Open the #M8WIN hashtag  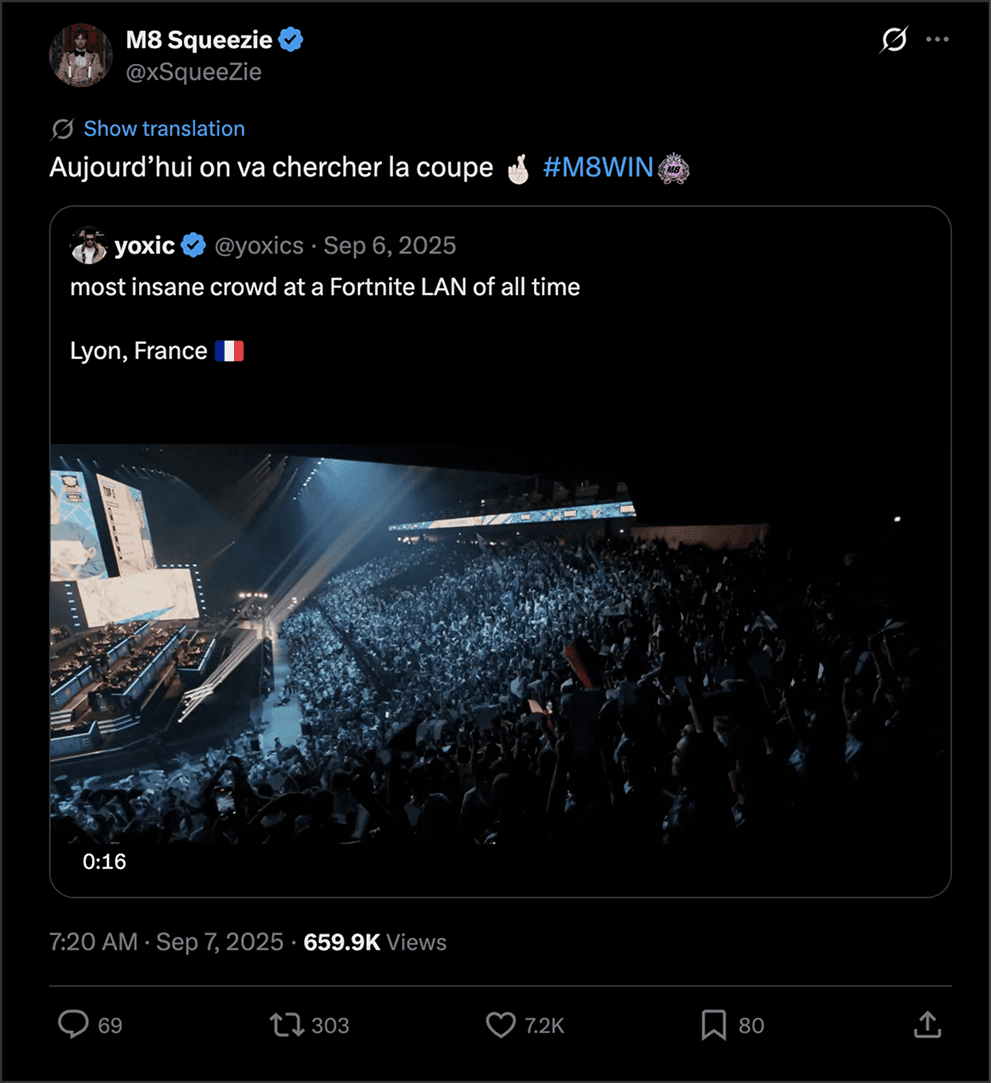point(598,168)
